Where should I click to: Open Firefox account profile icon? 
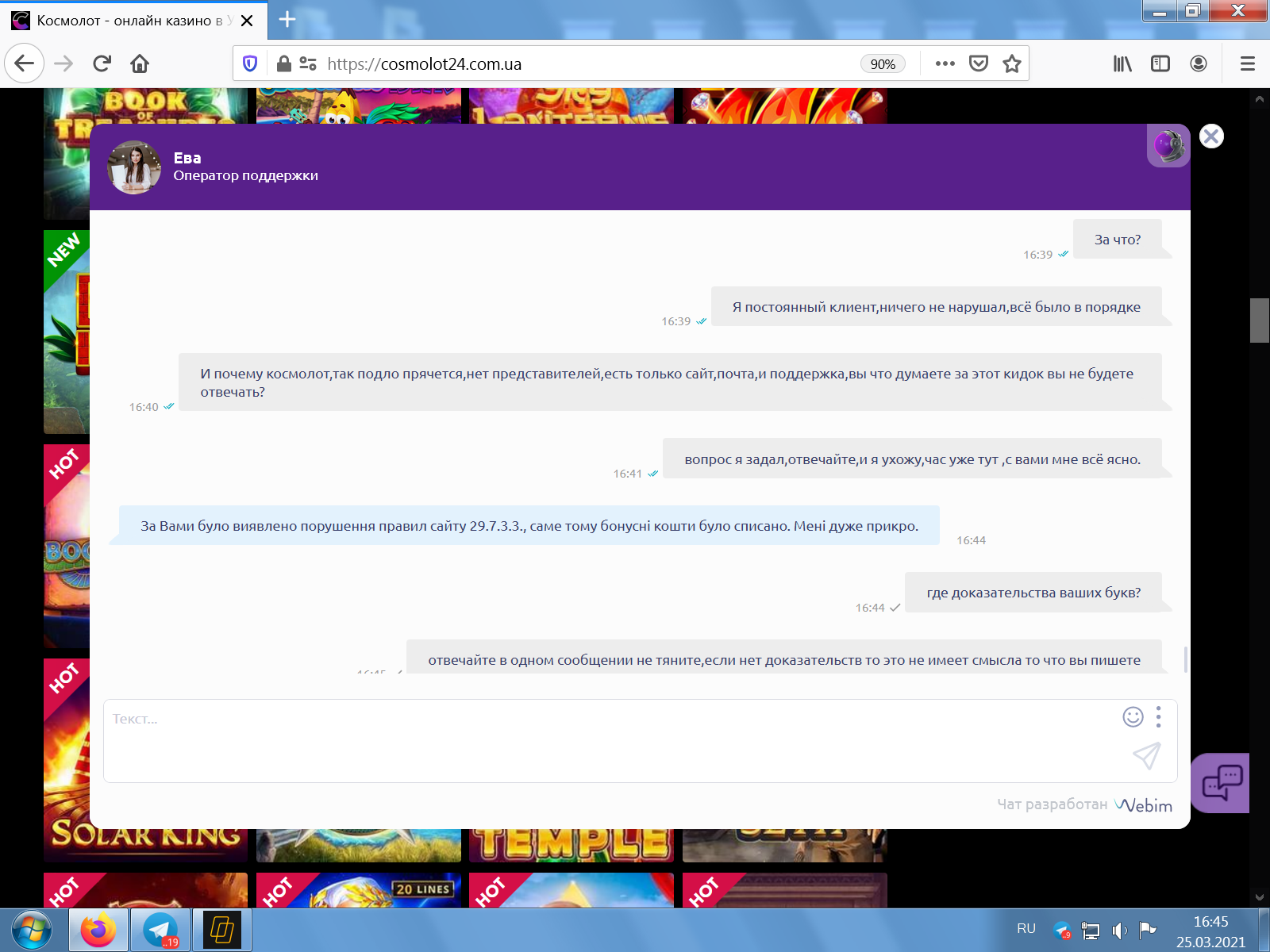1199,63
